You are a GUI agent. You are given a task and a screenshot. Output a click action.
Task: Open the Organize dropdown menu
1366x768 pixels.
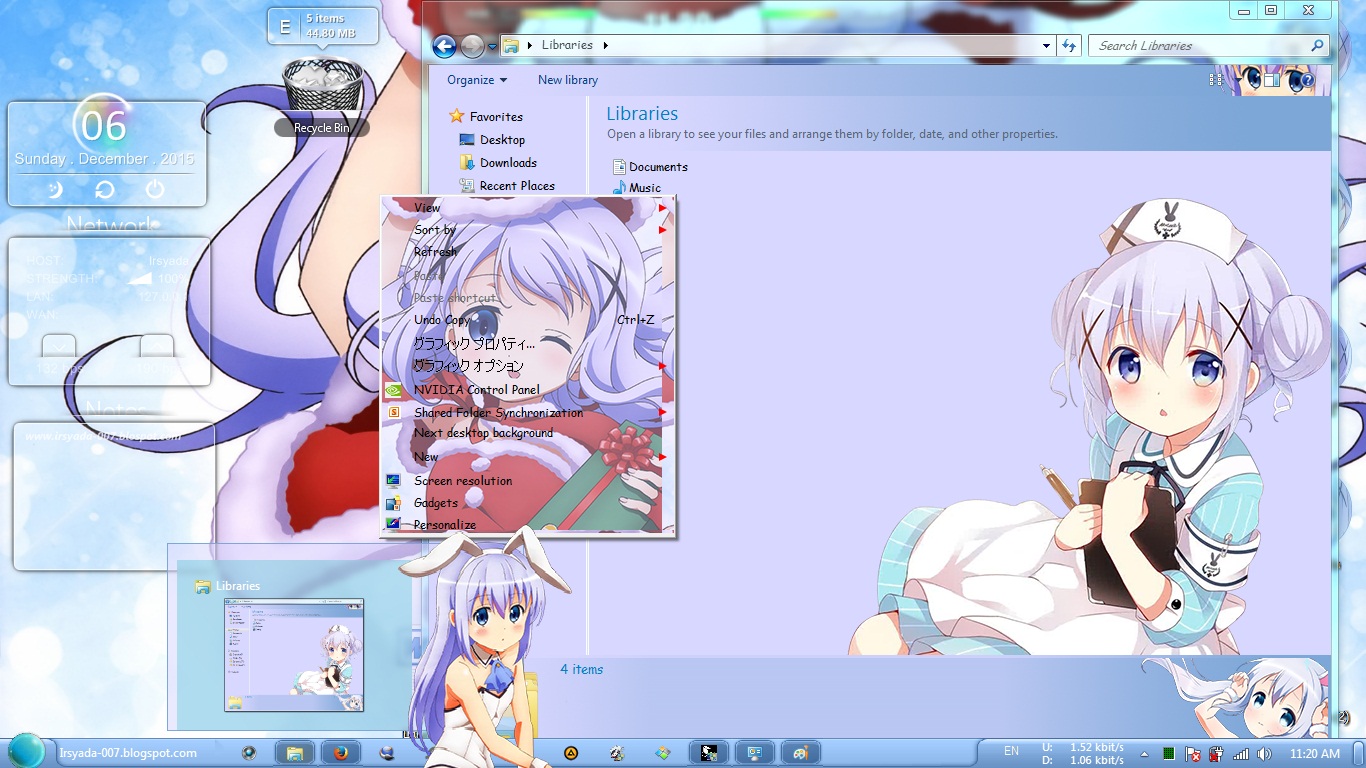pos(477,80)
